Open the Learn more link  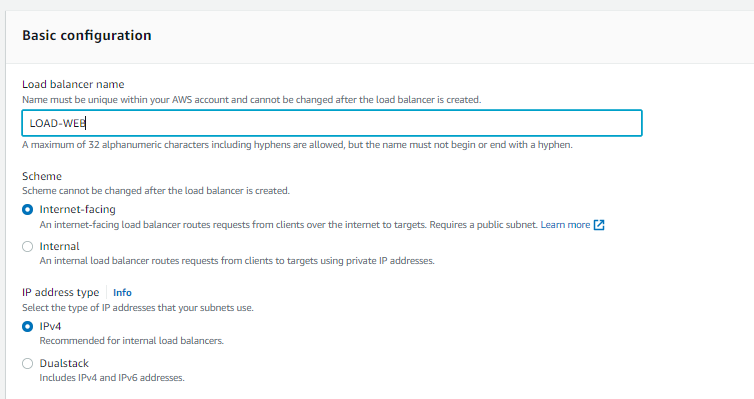coord(565,225)
